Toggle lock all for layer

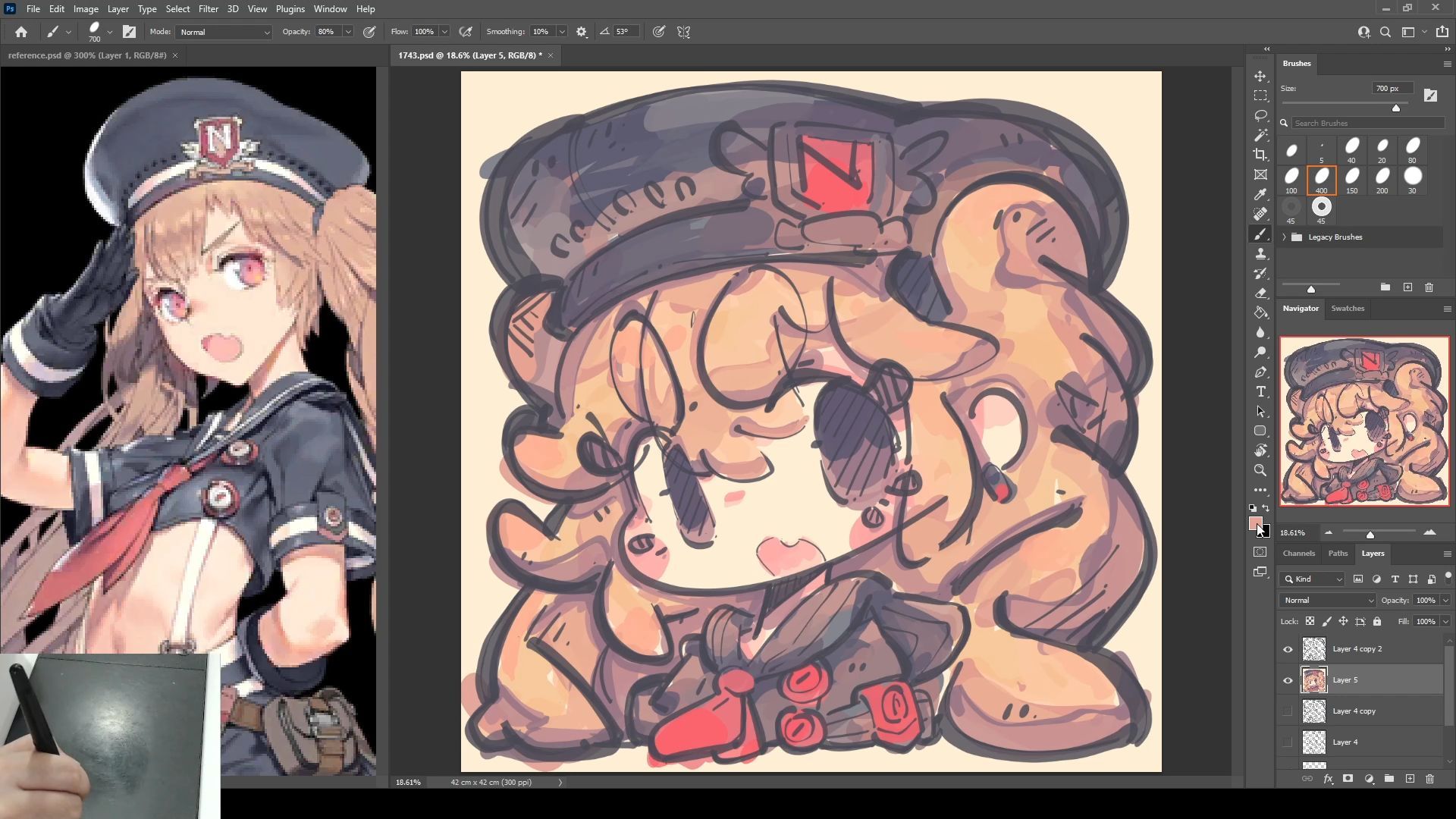point(1377,621)
